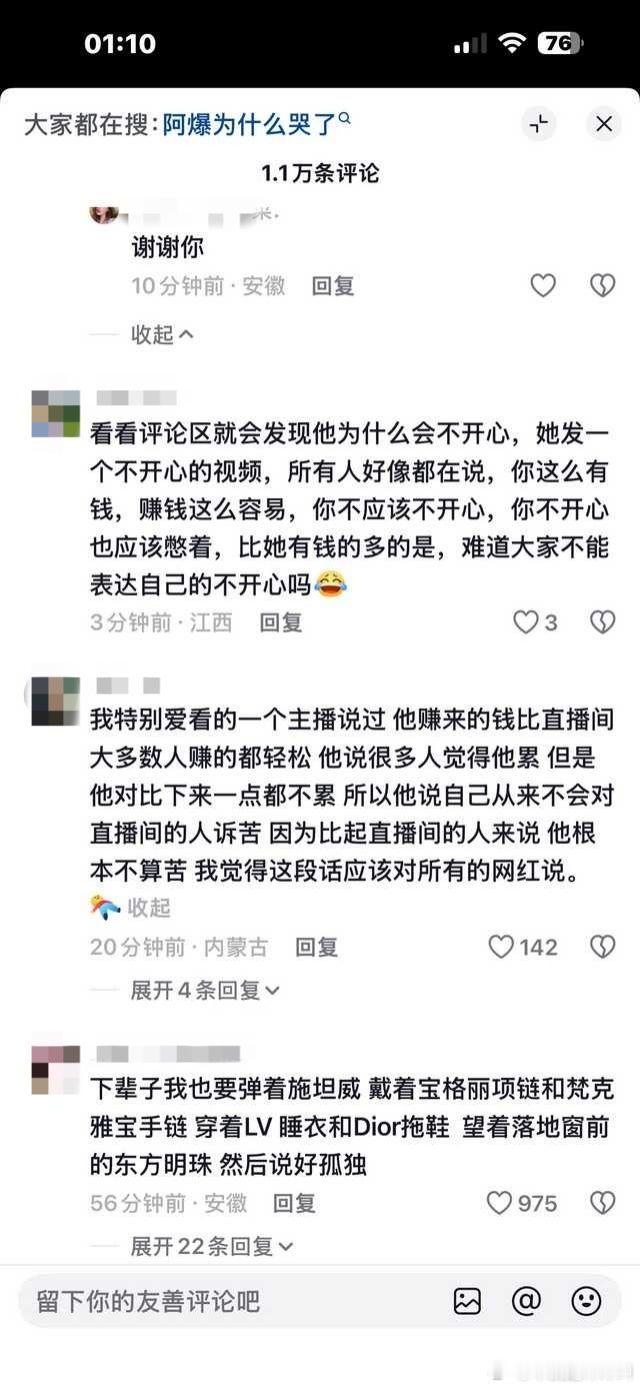640x1388 pixels.
Task: Like the 谢谢你 comment with the heart
Action: [x=543, y=286]
